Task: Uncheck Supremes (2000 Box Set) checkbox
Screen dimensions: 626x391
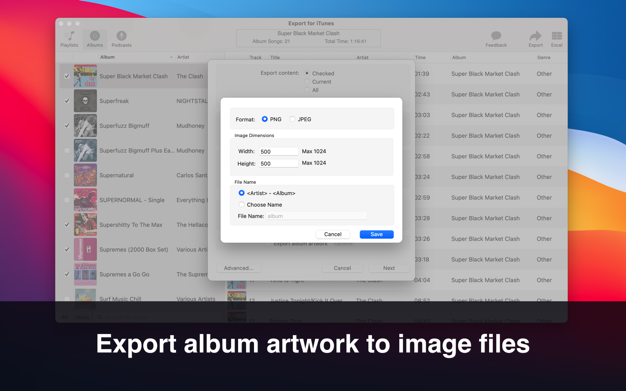Action: [67, 249]
